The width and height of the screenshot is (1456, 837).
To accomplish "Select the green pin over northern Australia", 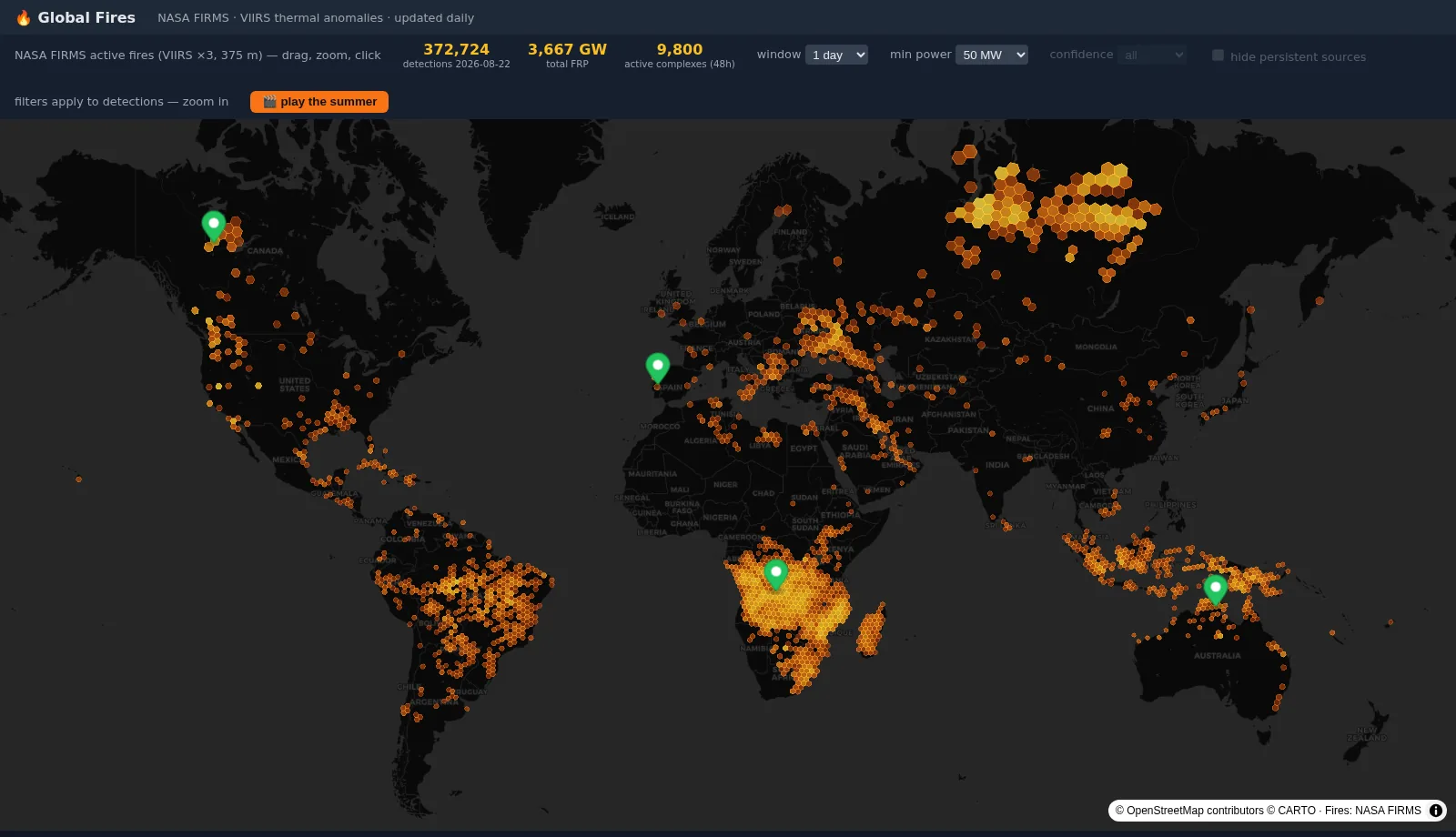I will pyautogui.click(x=1216, y=590).
